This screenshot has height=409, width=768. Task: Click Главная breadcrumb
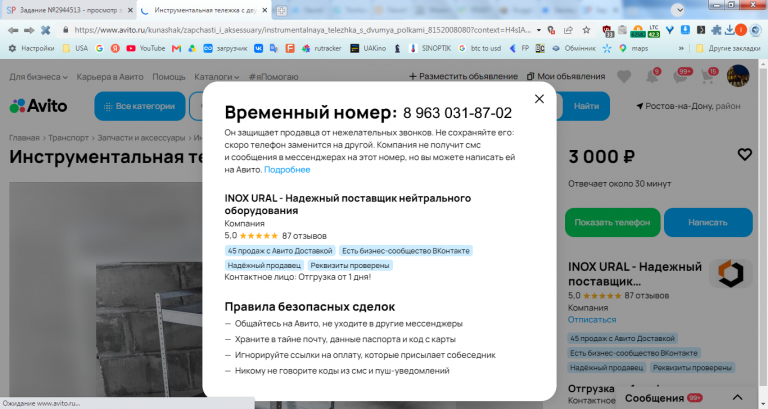(x=24, y=138)
